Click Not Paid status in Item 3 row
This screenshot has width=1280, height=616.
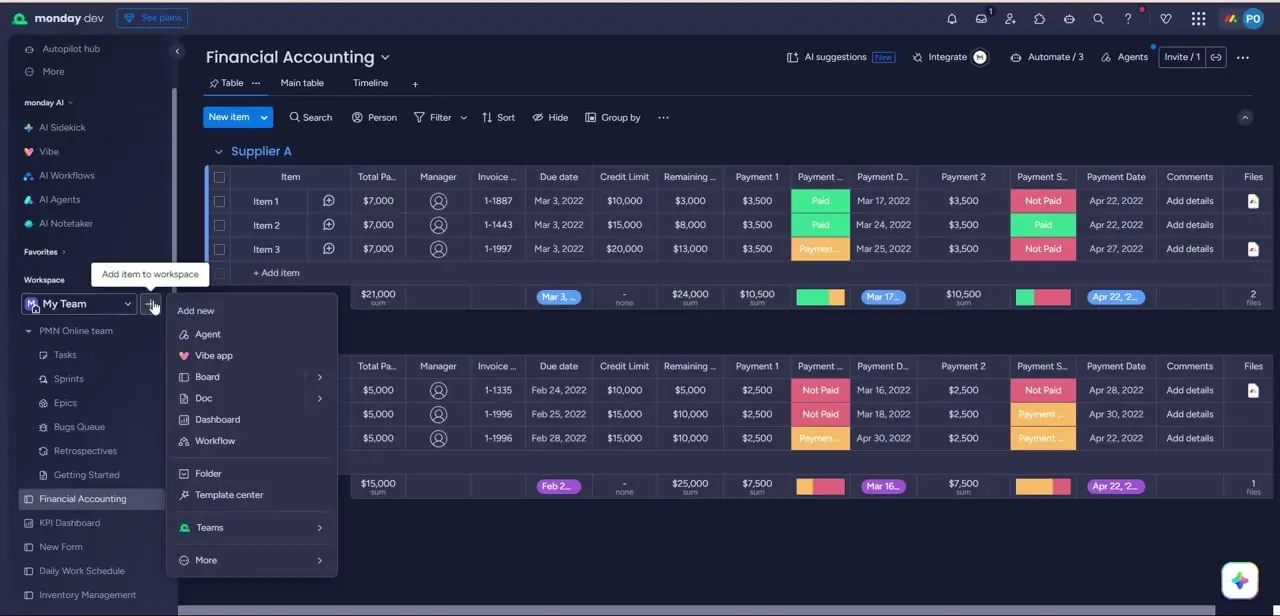click(x=1043, y=249)
